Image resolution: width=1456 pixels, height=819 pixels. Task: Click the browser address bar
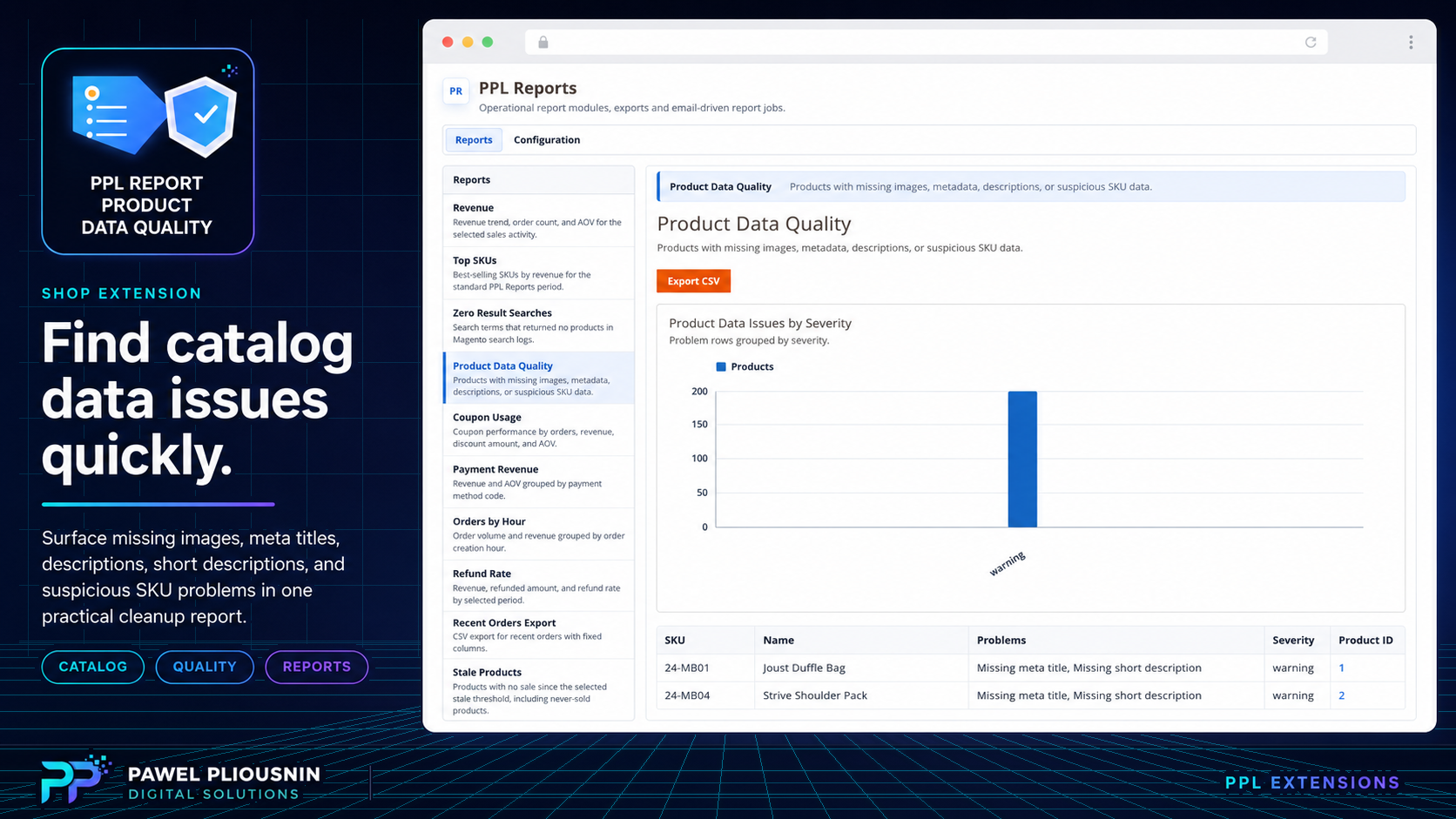[x=927, y=42]
